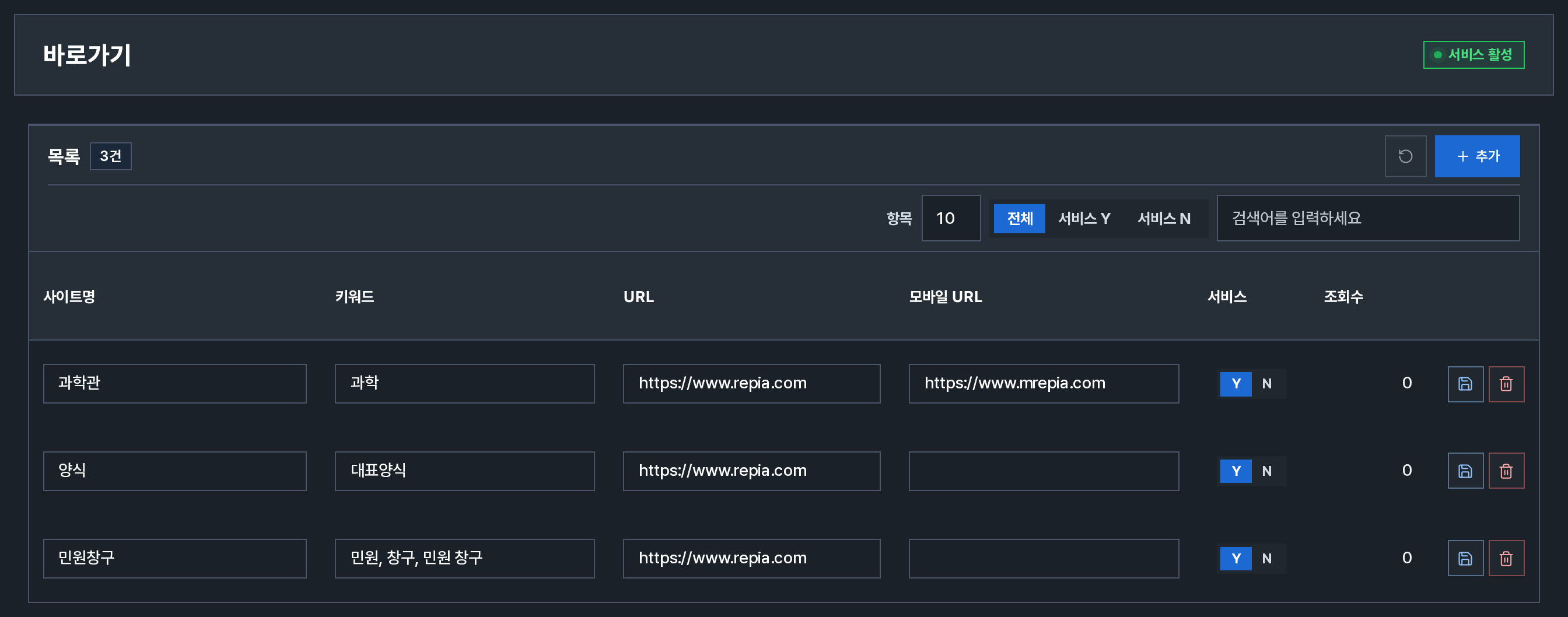Save the 양식 row
The height and width of the screenshot is (617, 1568).
click(1465, 471)
